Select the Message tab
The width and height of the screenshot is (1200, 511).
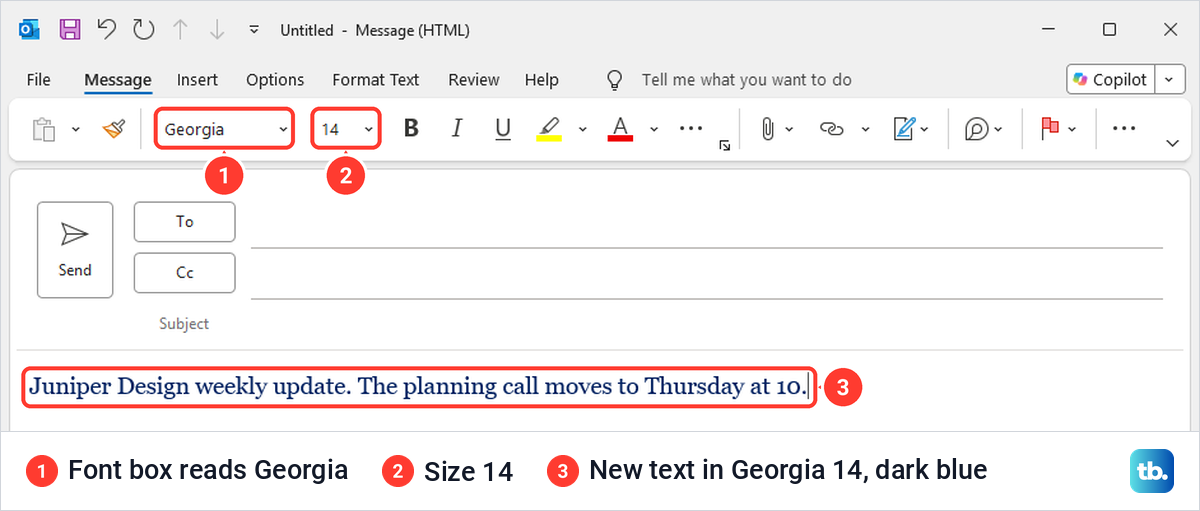click(x=118, y=80)
